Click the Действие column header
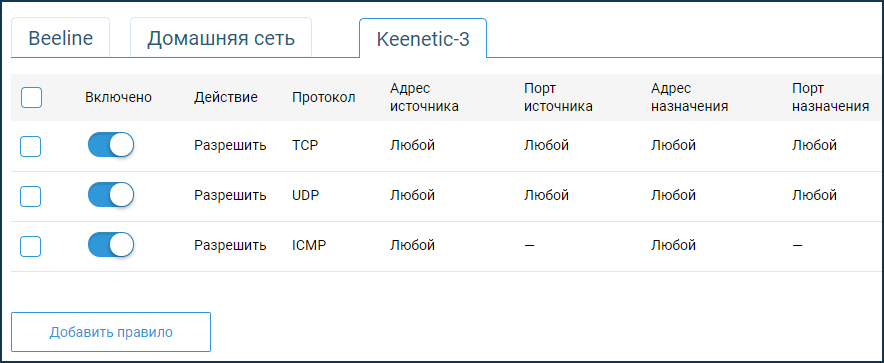Viewport: 884px width, 363px height. (x=226, y=98)
